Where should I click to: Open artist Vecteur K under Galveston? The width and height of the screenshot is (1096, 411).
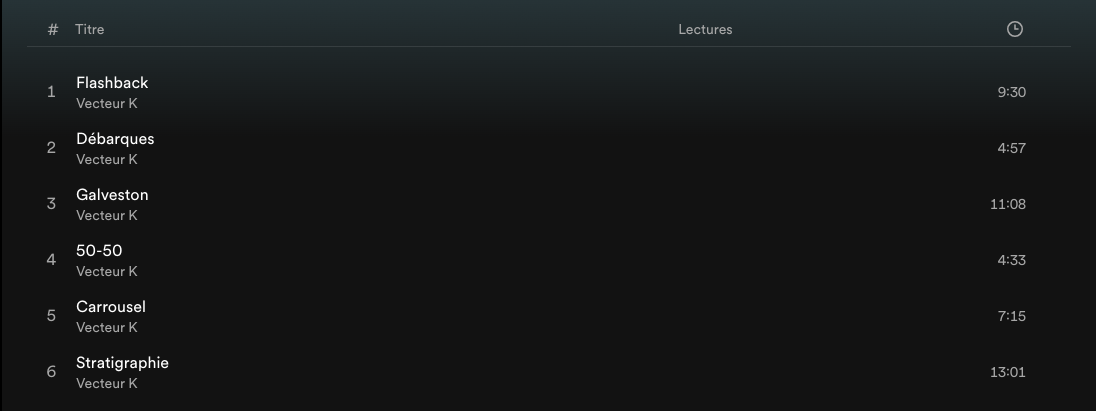pos(106,215)
